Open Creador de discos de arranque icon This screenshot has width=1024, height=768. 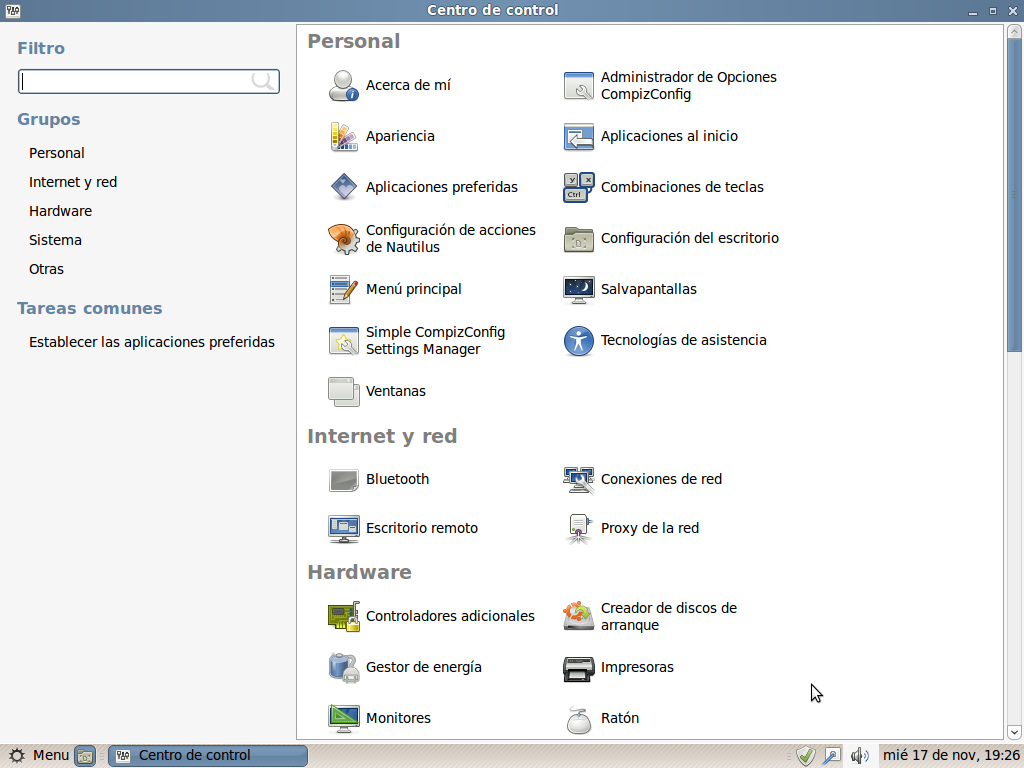click(579, 616)
